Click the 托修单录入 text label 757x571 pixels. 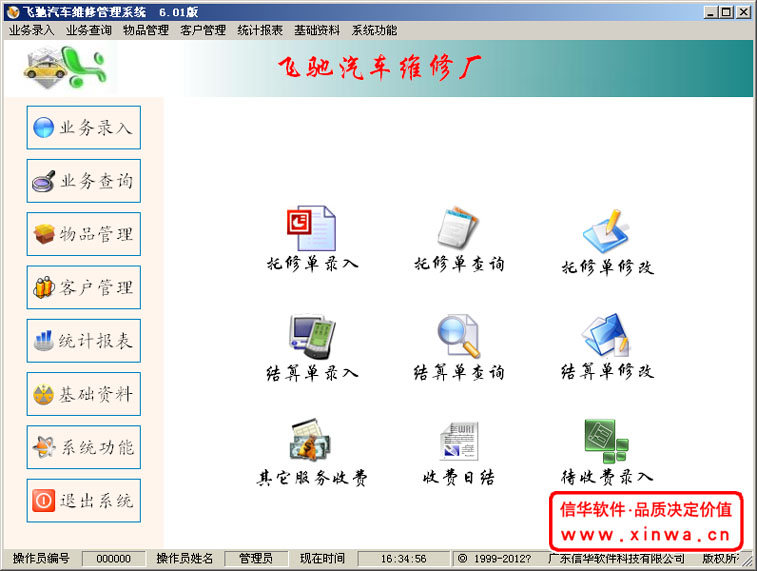[x=312, y=264]
